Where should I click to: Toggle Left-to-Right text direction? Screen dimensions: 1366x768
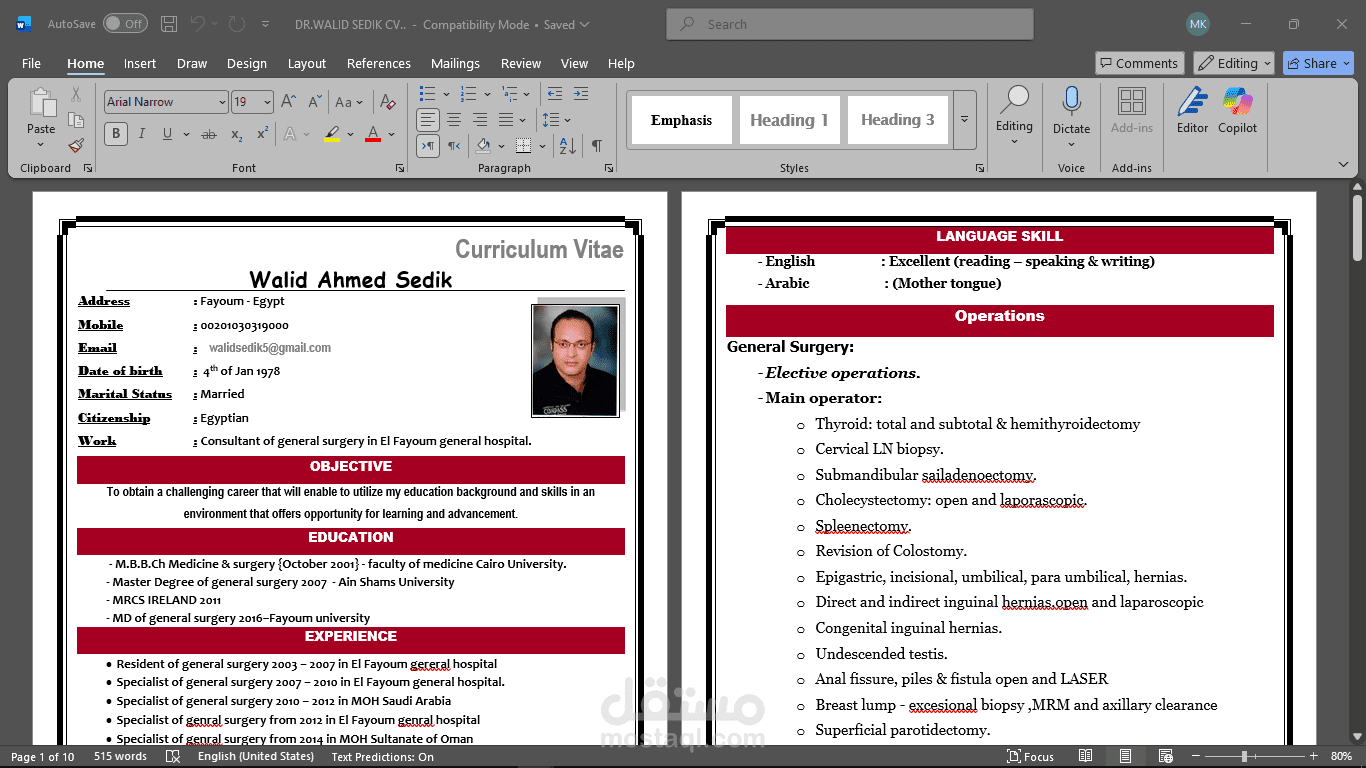click(428, 146)
